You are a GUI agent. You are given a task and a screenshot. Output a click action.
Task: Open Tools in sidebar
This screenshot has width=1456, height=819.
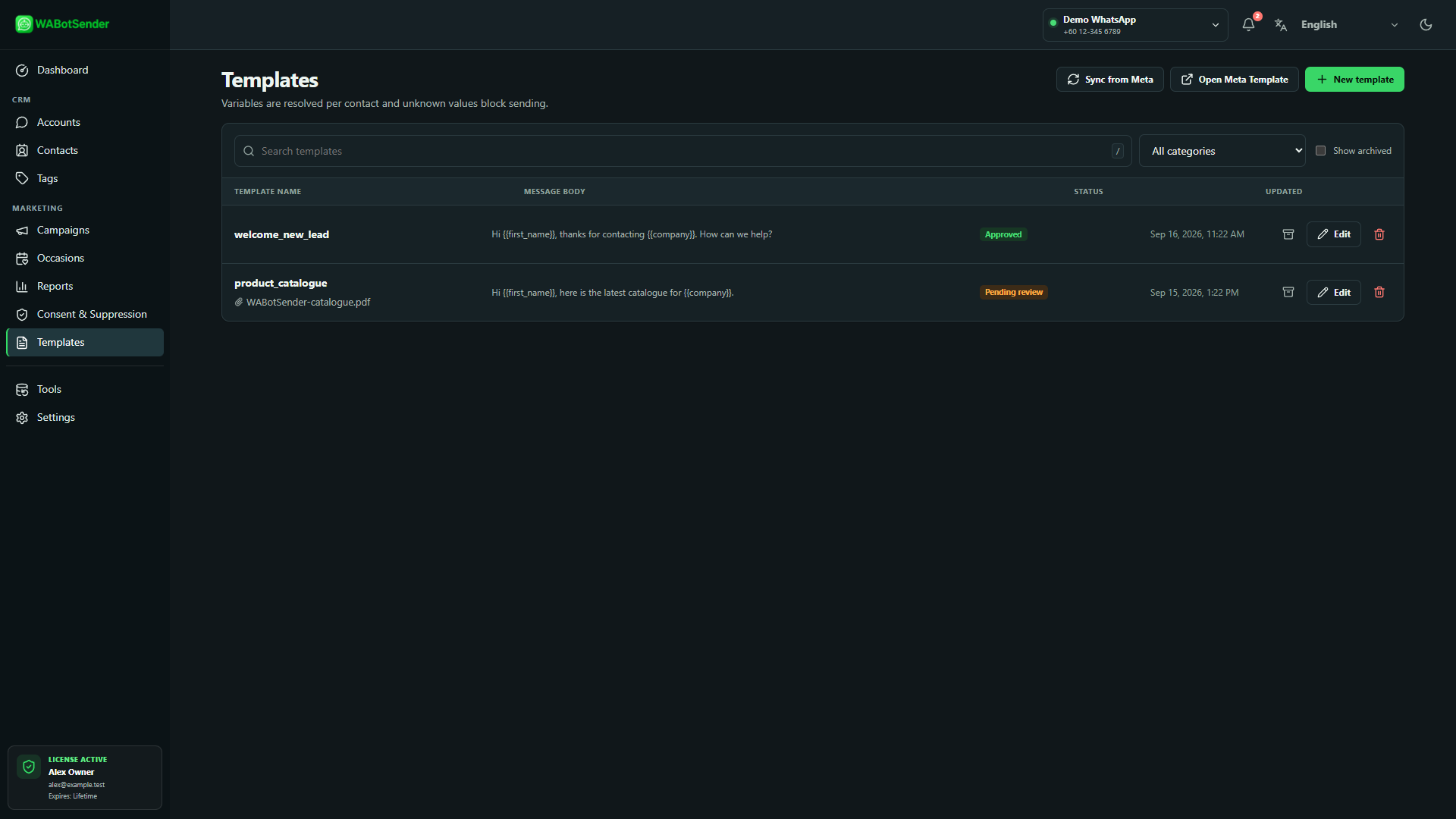[85, 389]
